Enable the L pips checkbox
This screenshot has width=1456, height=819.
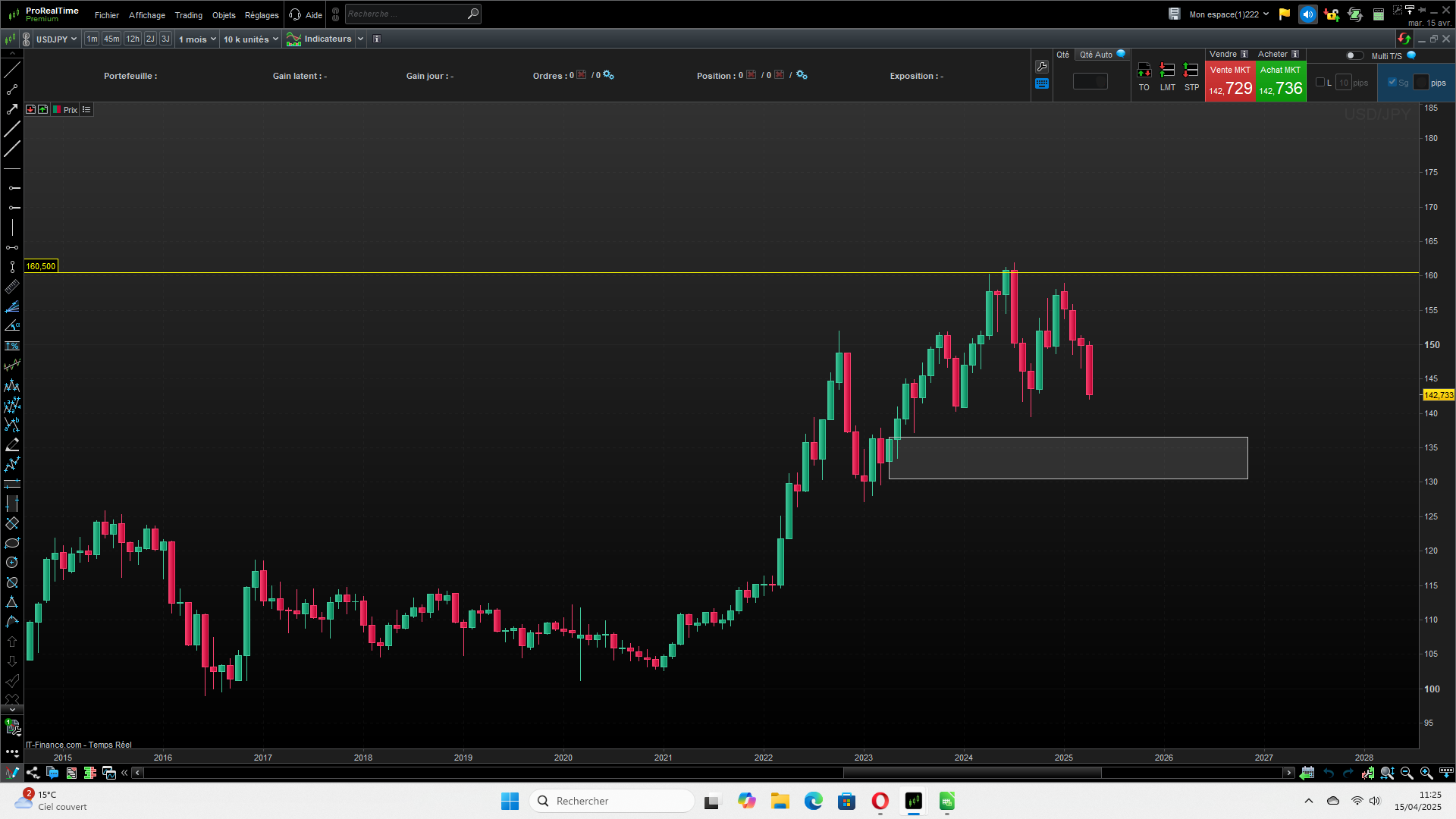tap(1320, 83)
